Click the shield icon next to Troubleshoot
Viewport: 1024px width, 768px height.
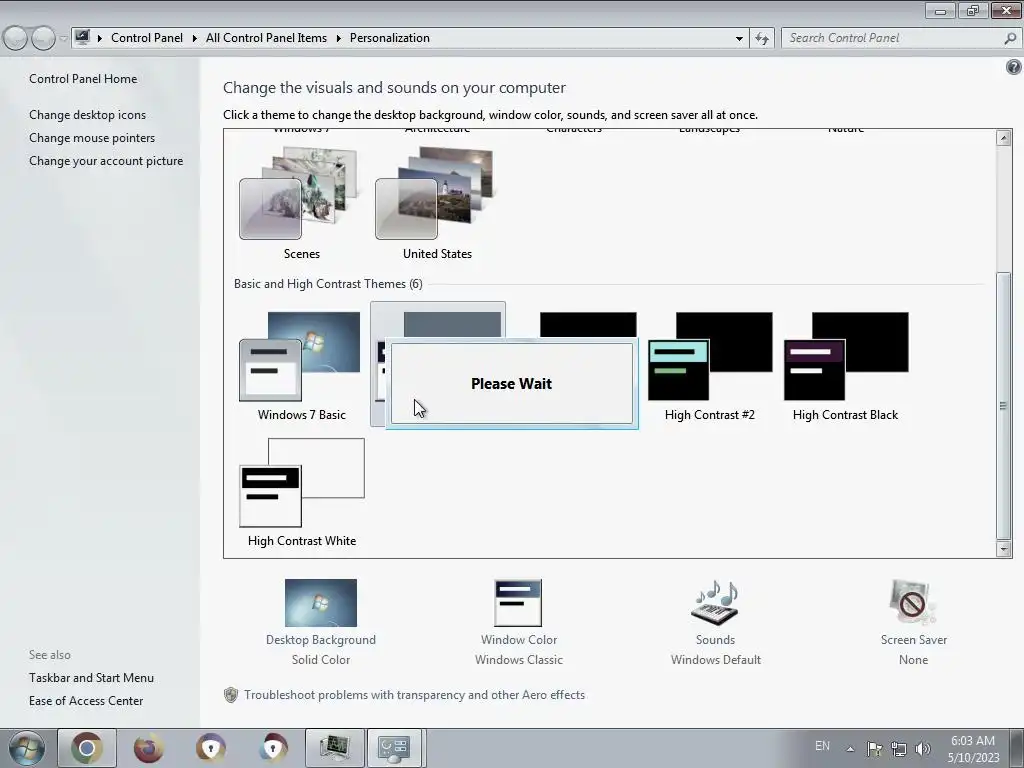(231, 695)
